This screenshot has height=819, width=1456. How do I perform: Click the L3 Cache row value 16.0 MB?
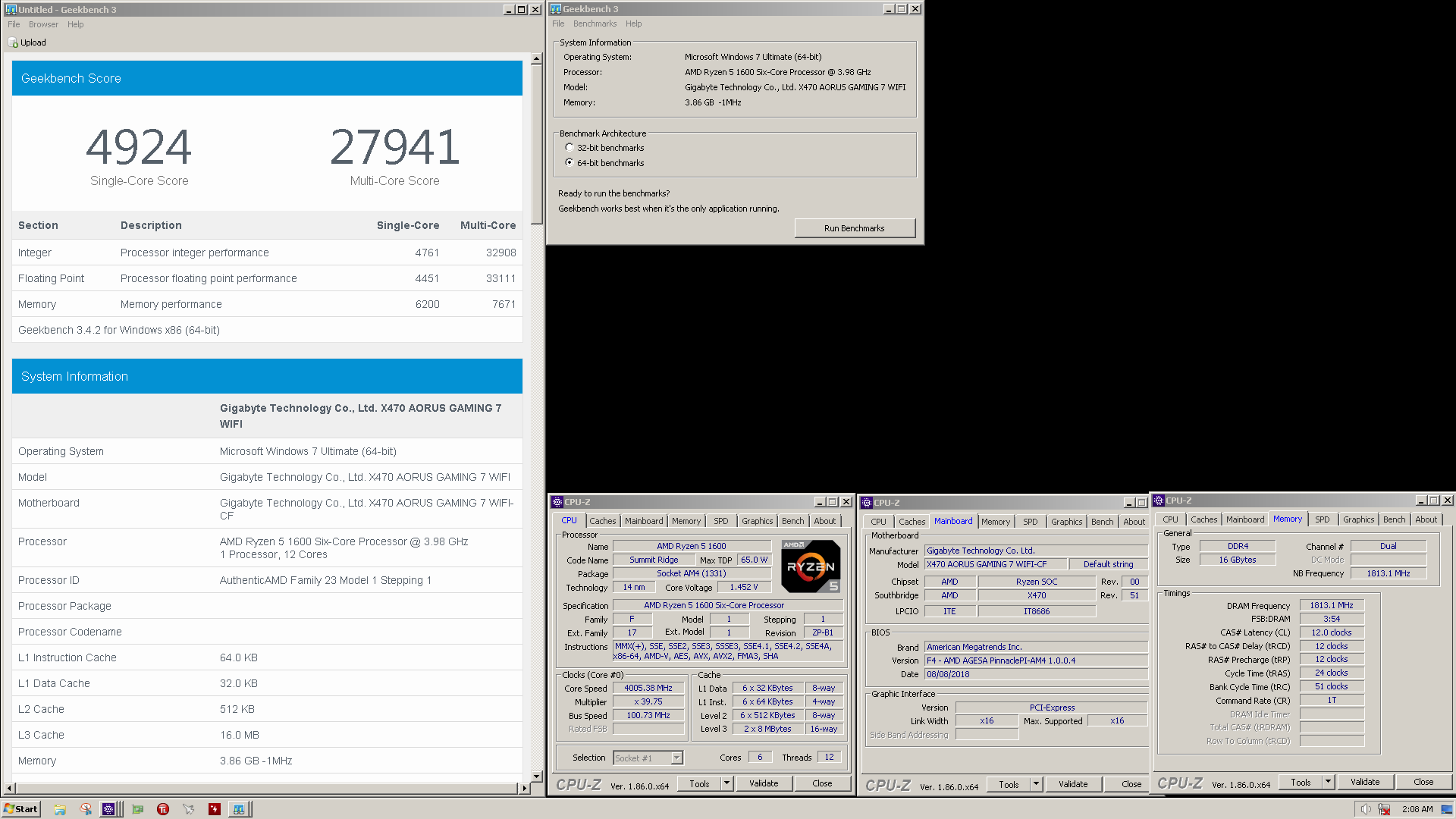[x=240, y=735]
